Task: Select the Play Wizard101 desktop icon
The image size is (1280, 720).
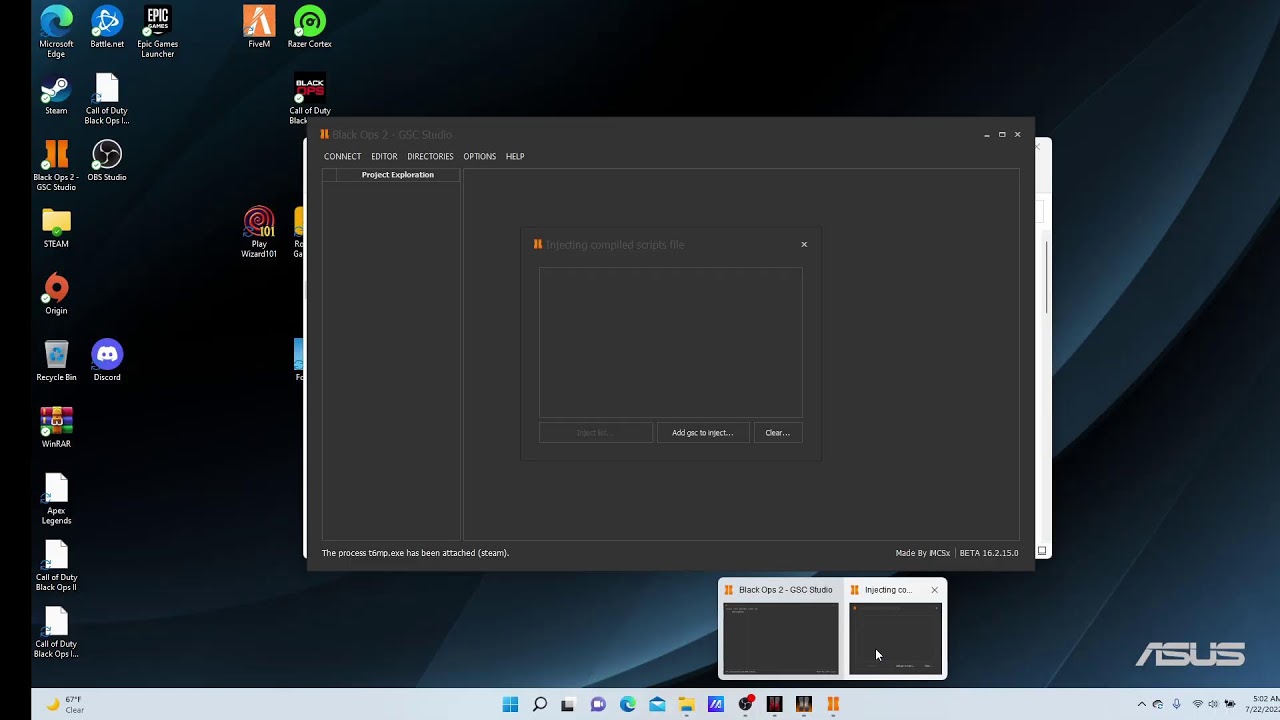Action: click(259, 232)
